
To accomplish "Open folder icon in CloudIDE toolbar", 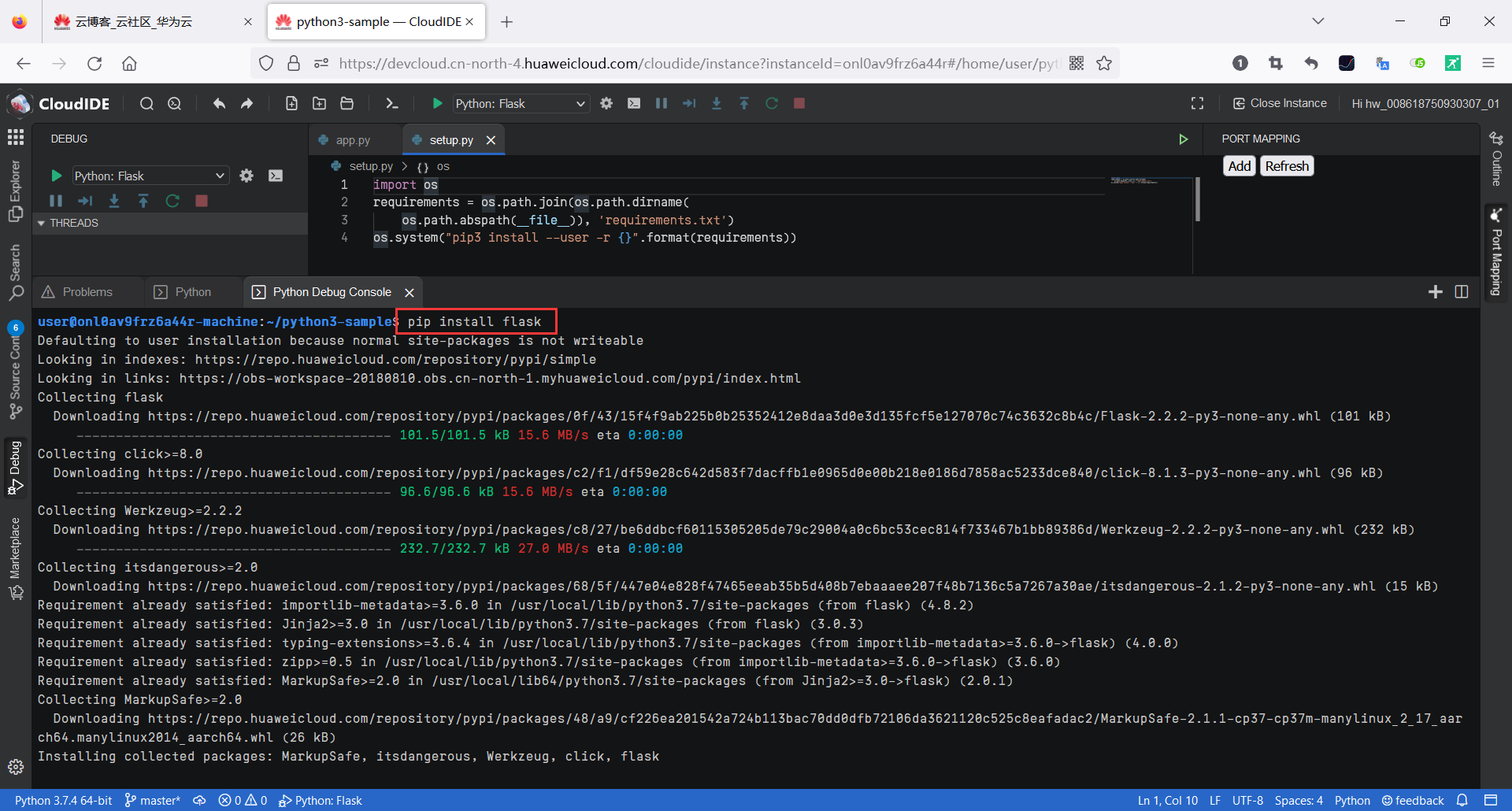I will (346, 103).
